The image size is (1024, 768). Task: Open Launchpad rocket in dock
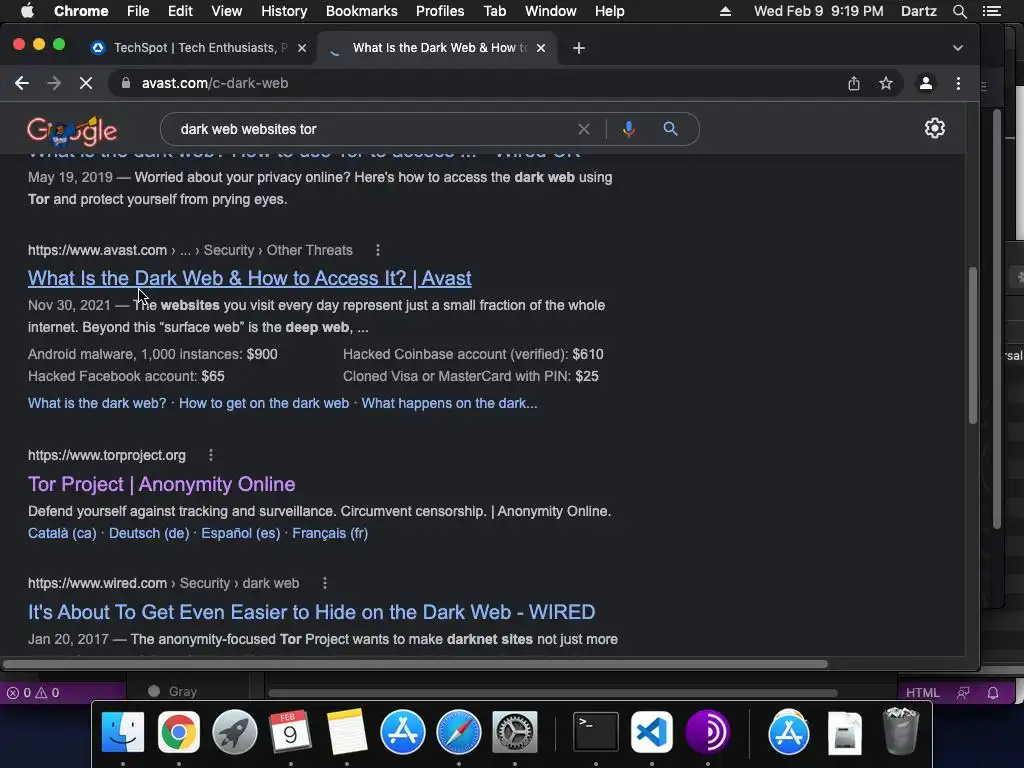(x=234, y=731)
